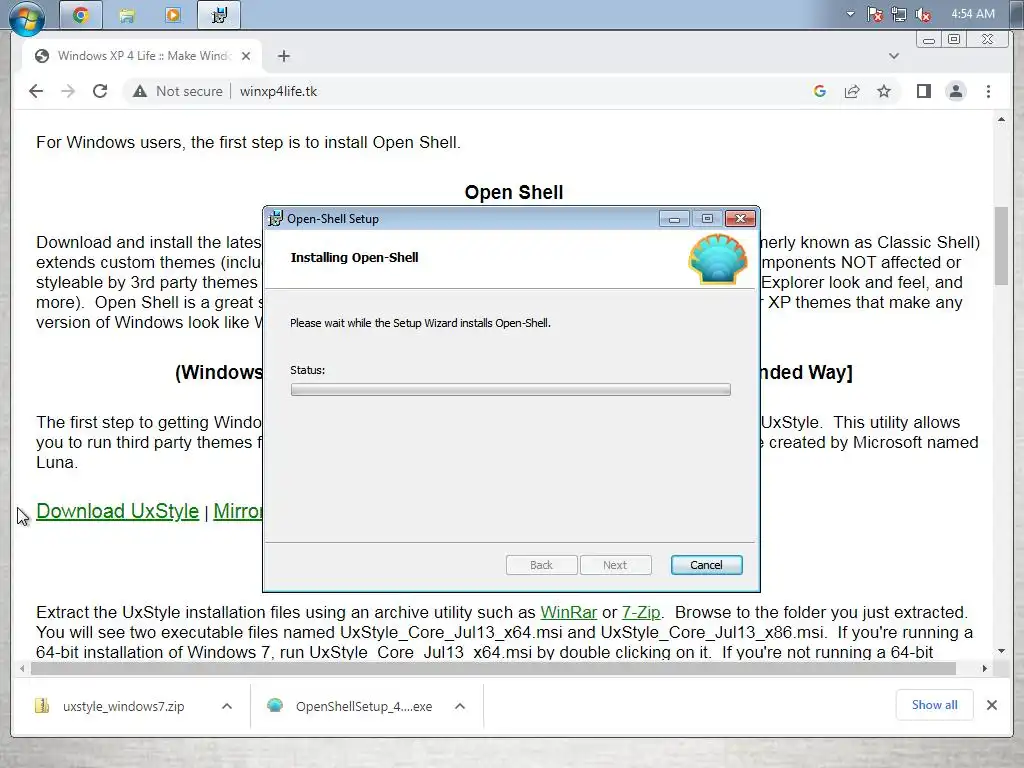Select the Windows XP 4 Life tab

coord(143,56)
